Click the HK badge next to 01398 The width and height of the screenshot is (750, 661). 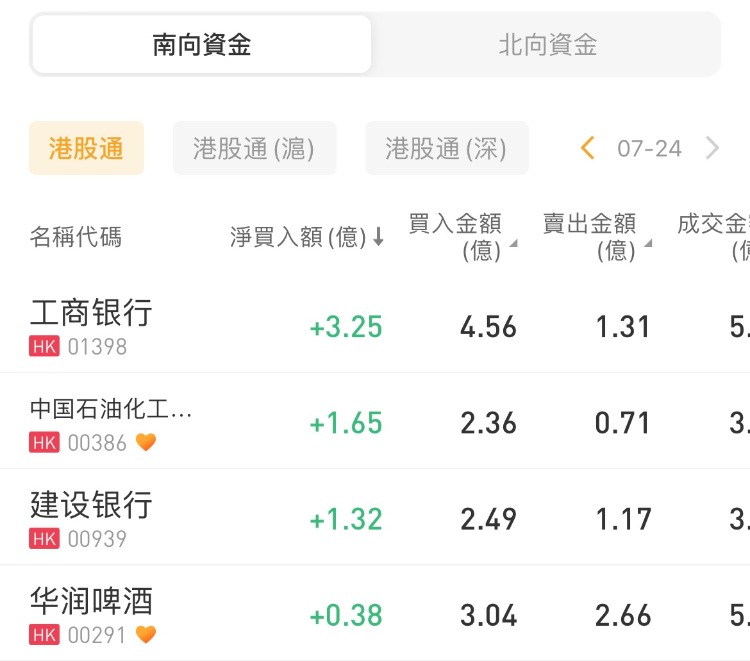click(x=45, y=347)
